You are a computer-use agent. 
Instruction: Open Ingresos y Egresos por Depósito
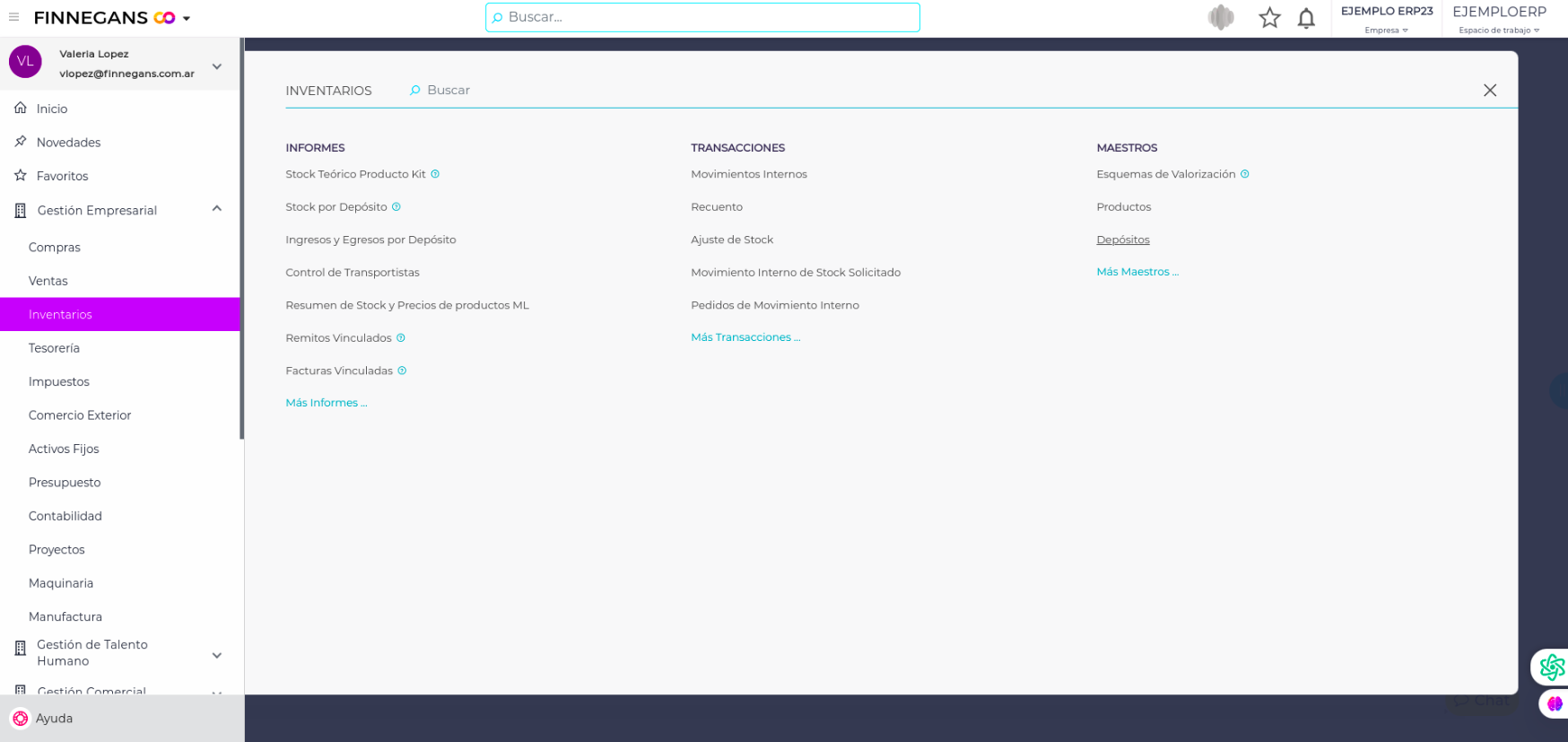click(370, 240)
